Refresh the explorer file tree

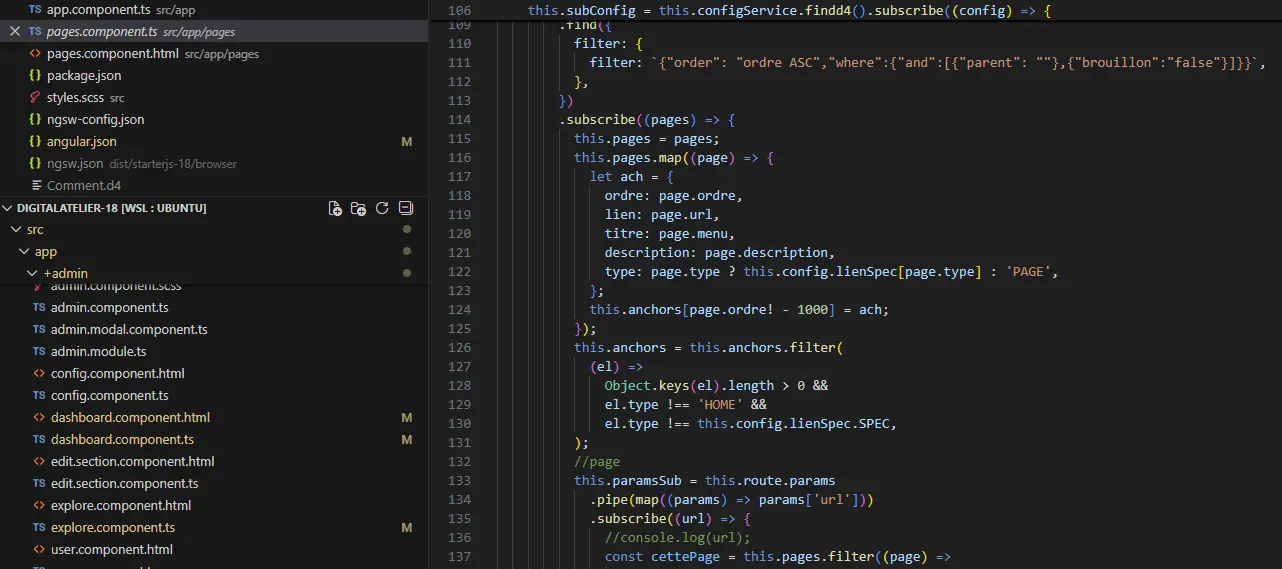click(382, 208)
